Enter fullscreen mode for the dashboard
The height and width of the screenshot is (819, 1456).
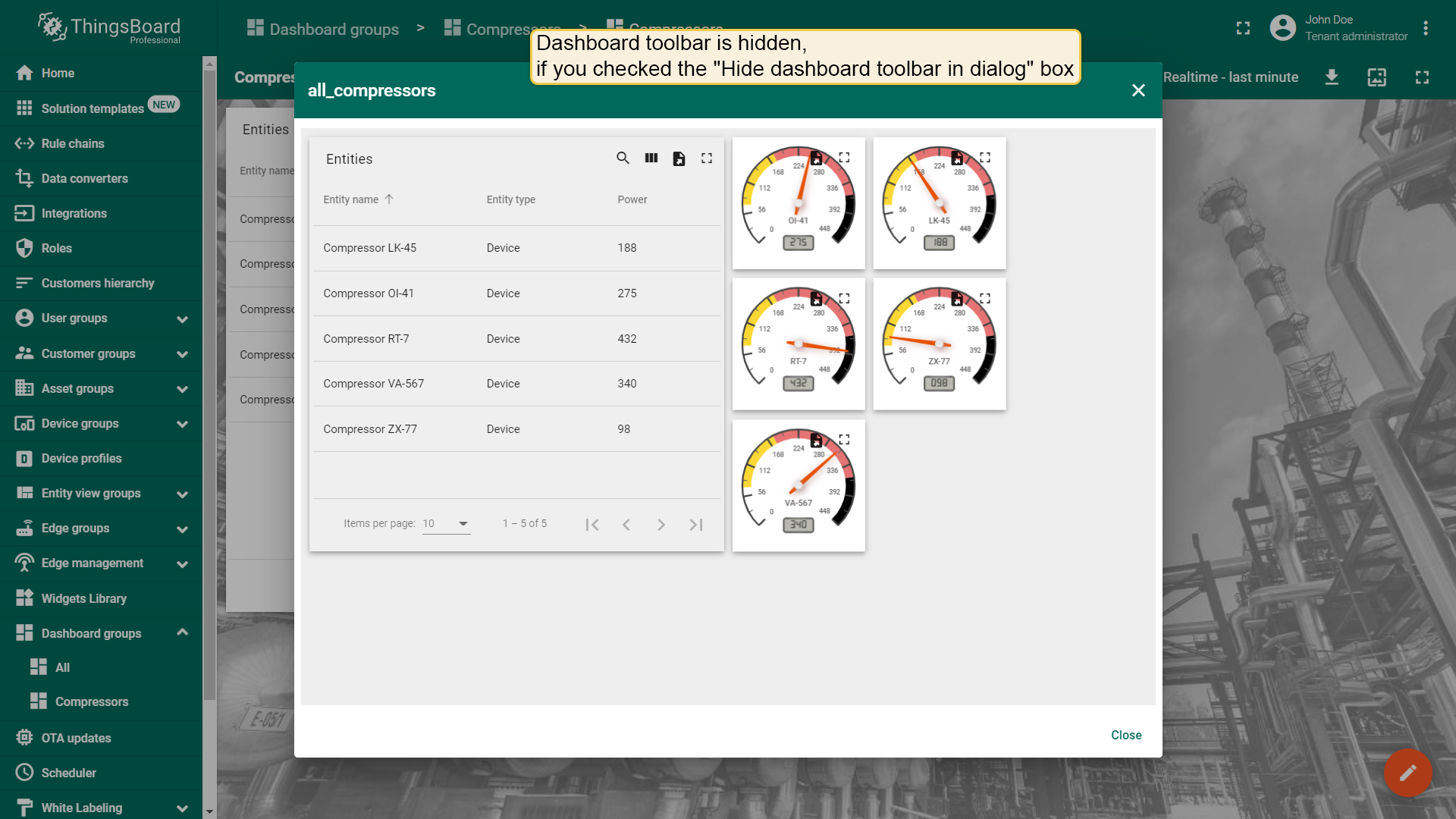[x=1423, y=77]
